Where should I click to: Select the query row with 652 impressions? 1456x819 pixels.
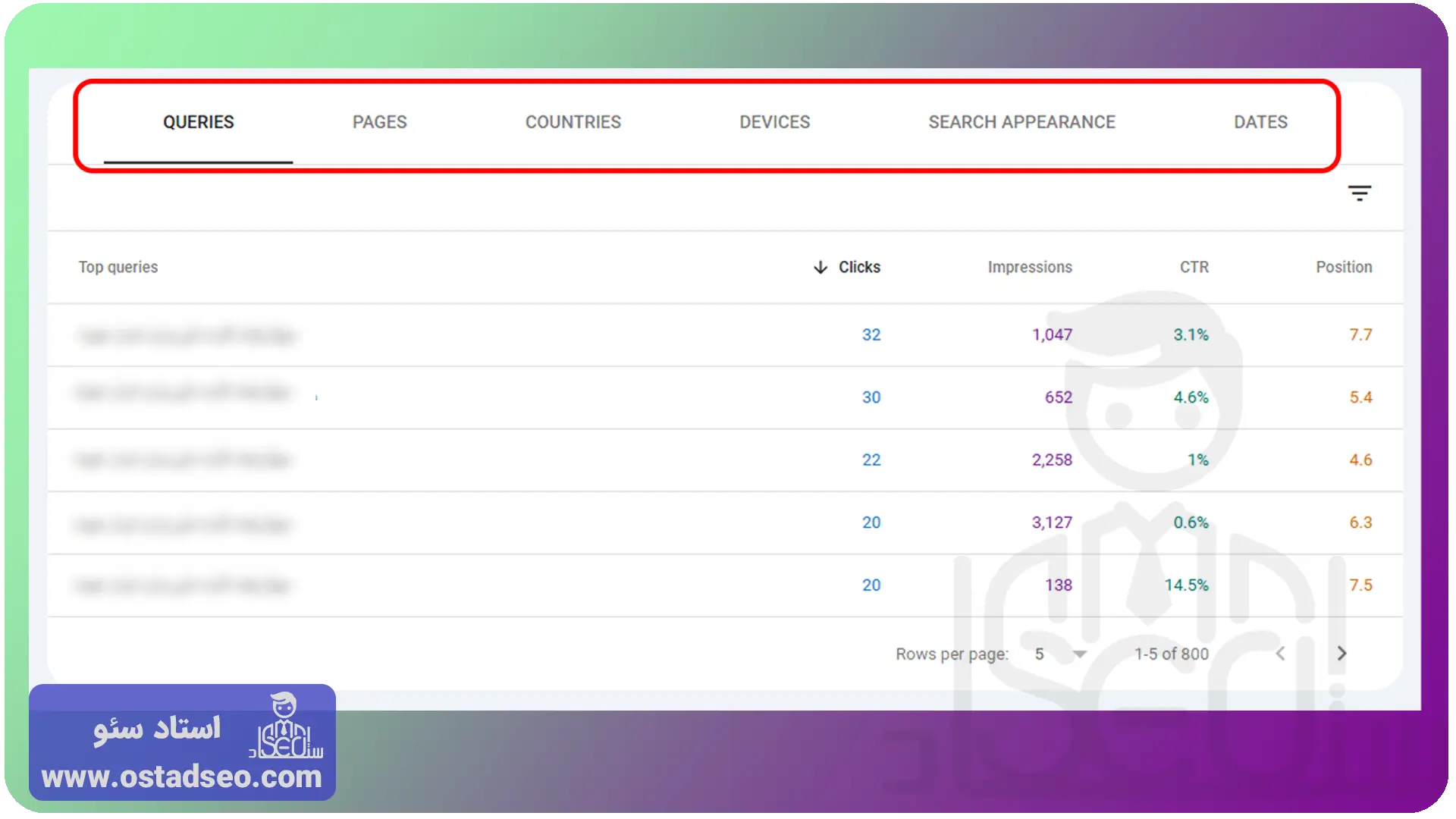725,397
